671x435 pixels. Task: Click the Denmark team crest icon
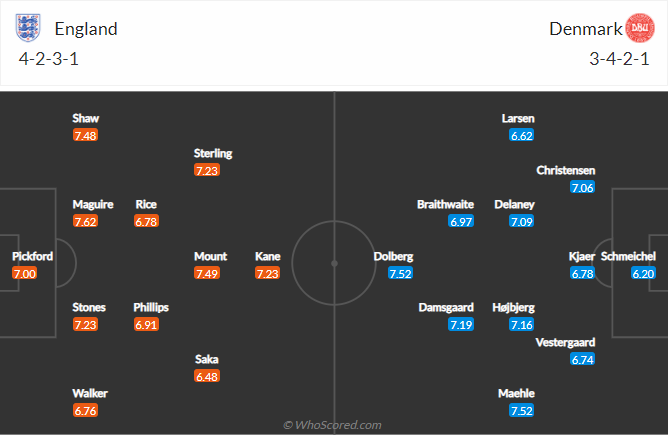[x=638, y=27]
